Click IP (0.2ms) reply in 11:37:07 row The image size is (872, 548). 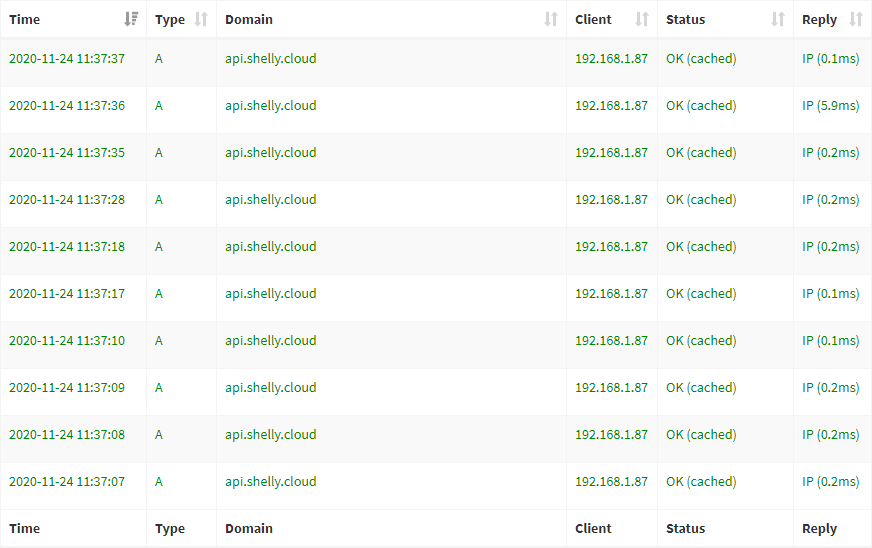(830, 482)
